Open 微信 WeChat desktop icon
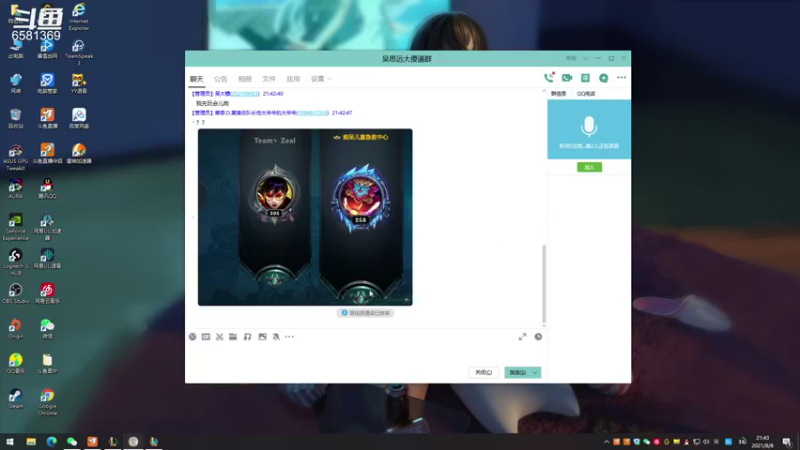 [47, 328]
